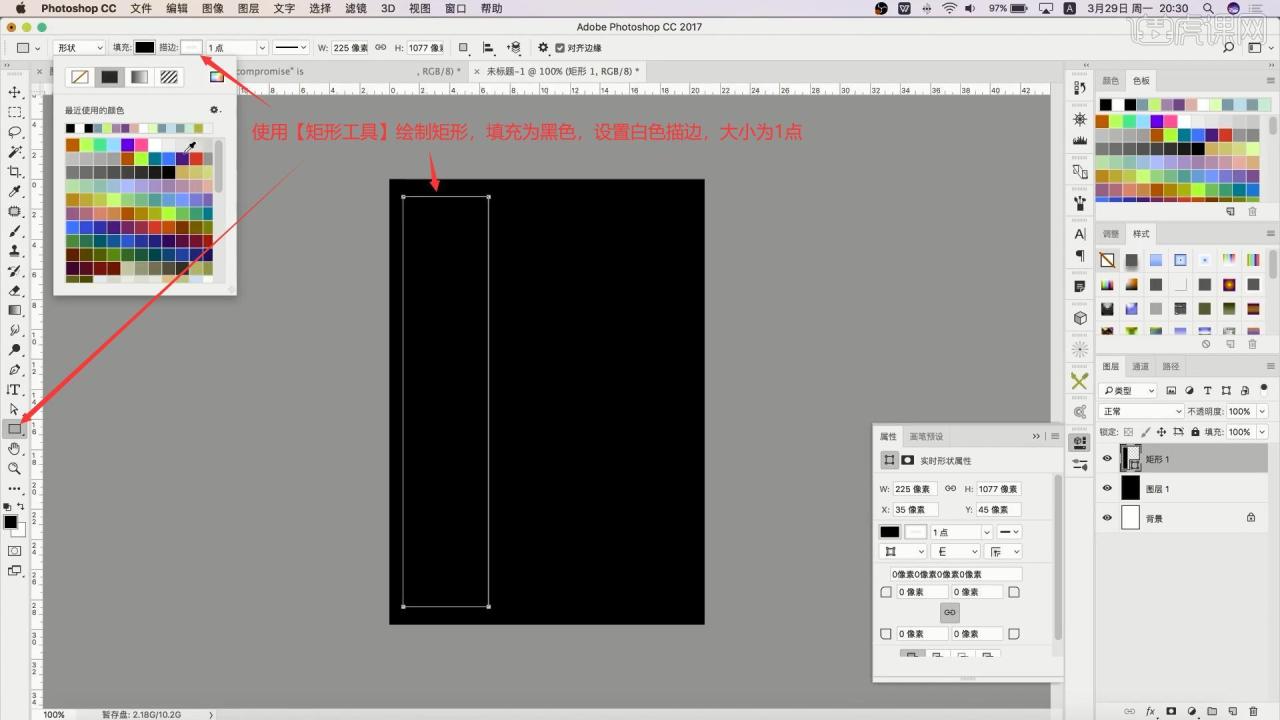
Task: Open the 图像 menu
Action: coord(213,8)
